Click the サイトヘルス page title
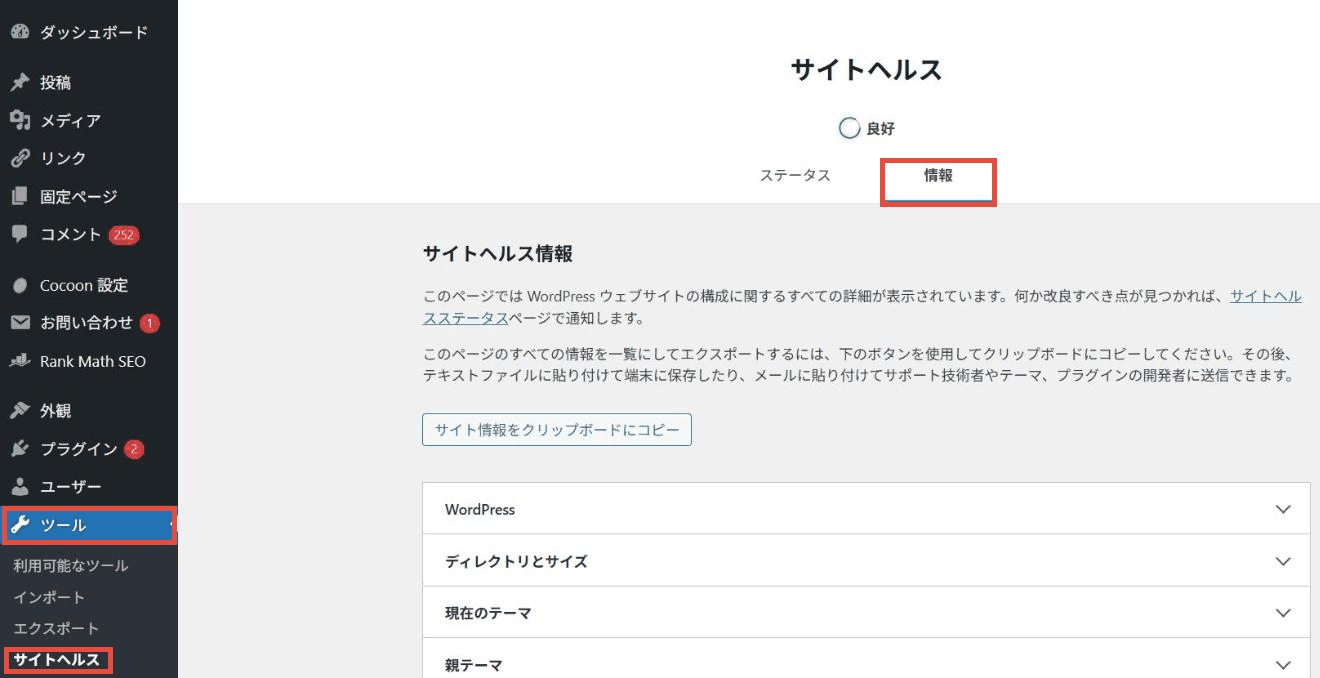 click(866, 69)
